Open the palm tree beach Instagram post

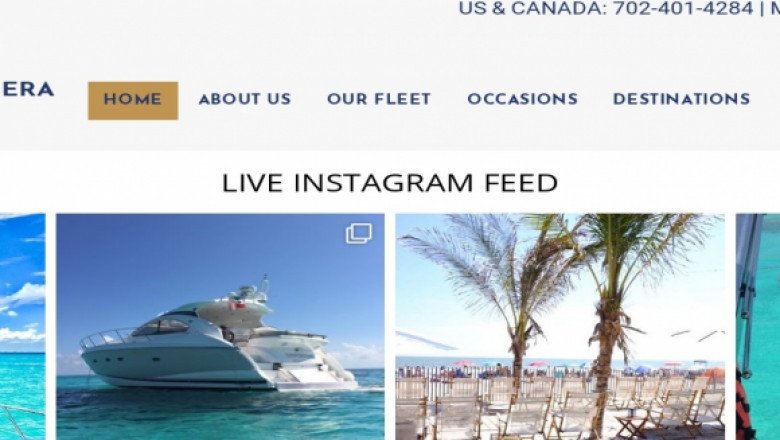[x=560, y=327]
